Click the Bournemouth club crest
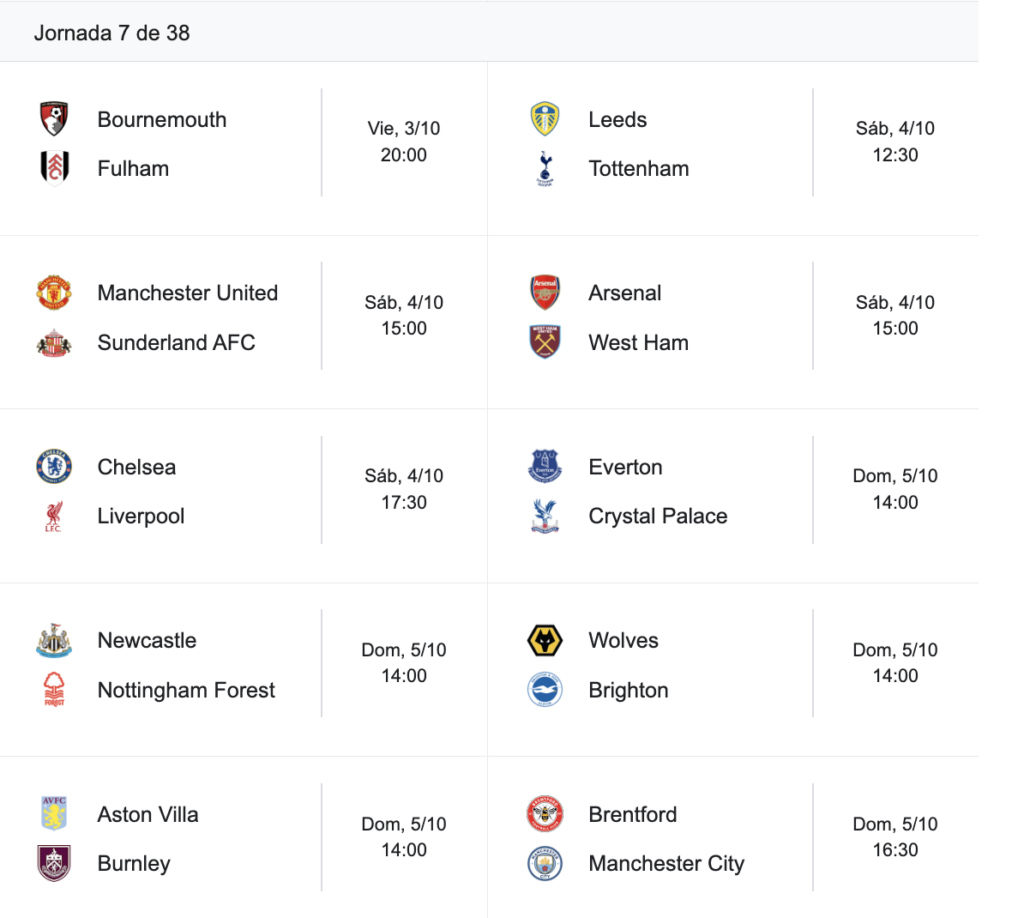 (x=54, y=119)
